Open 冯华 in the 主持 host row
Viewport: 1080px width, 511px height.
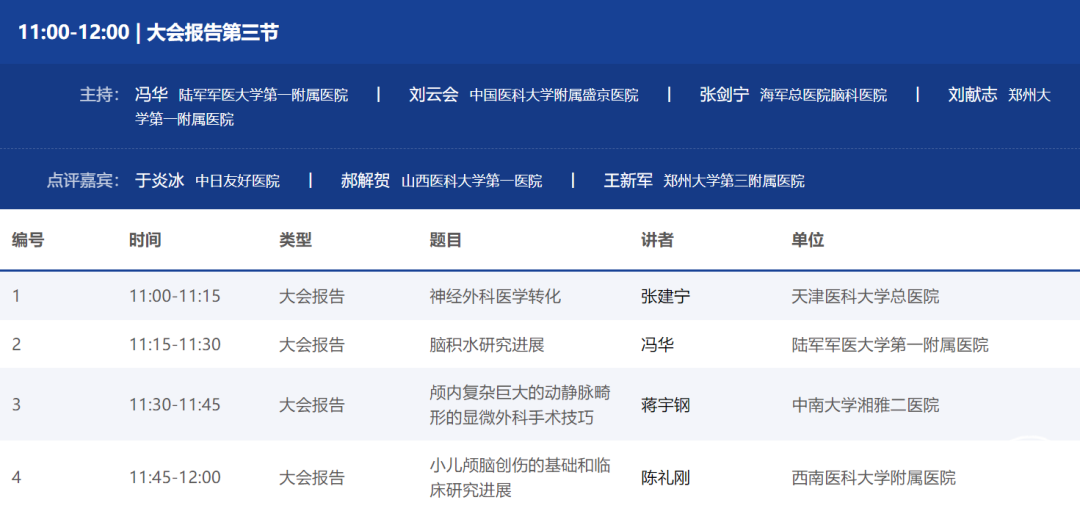coord(151,95)
